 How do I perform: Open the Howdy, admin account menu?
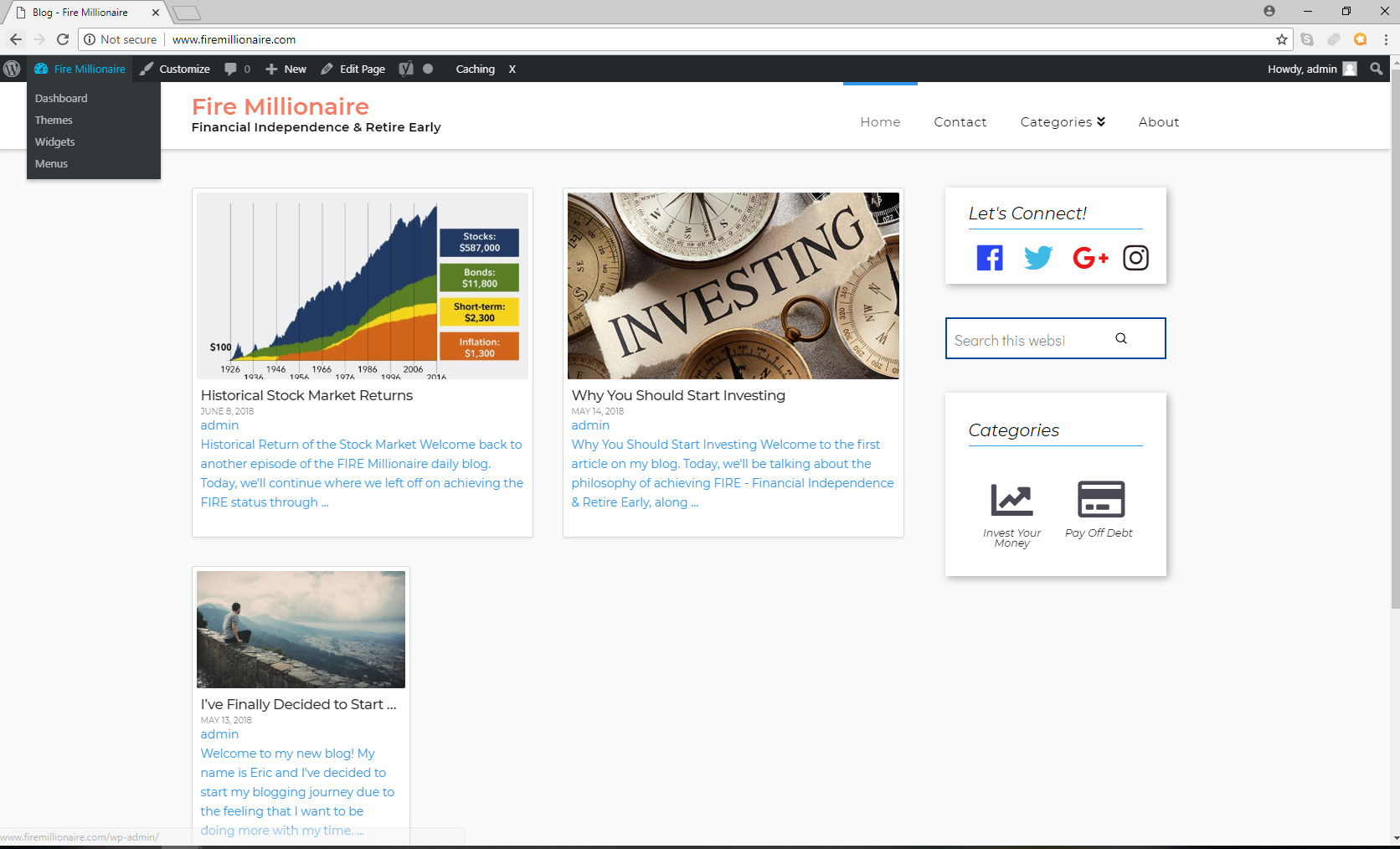point(1311,69)
